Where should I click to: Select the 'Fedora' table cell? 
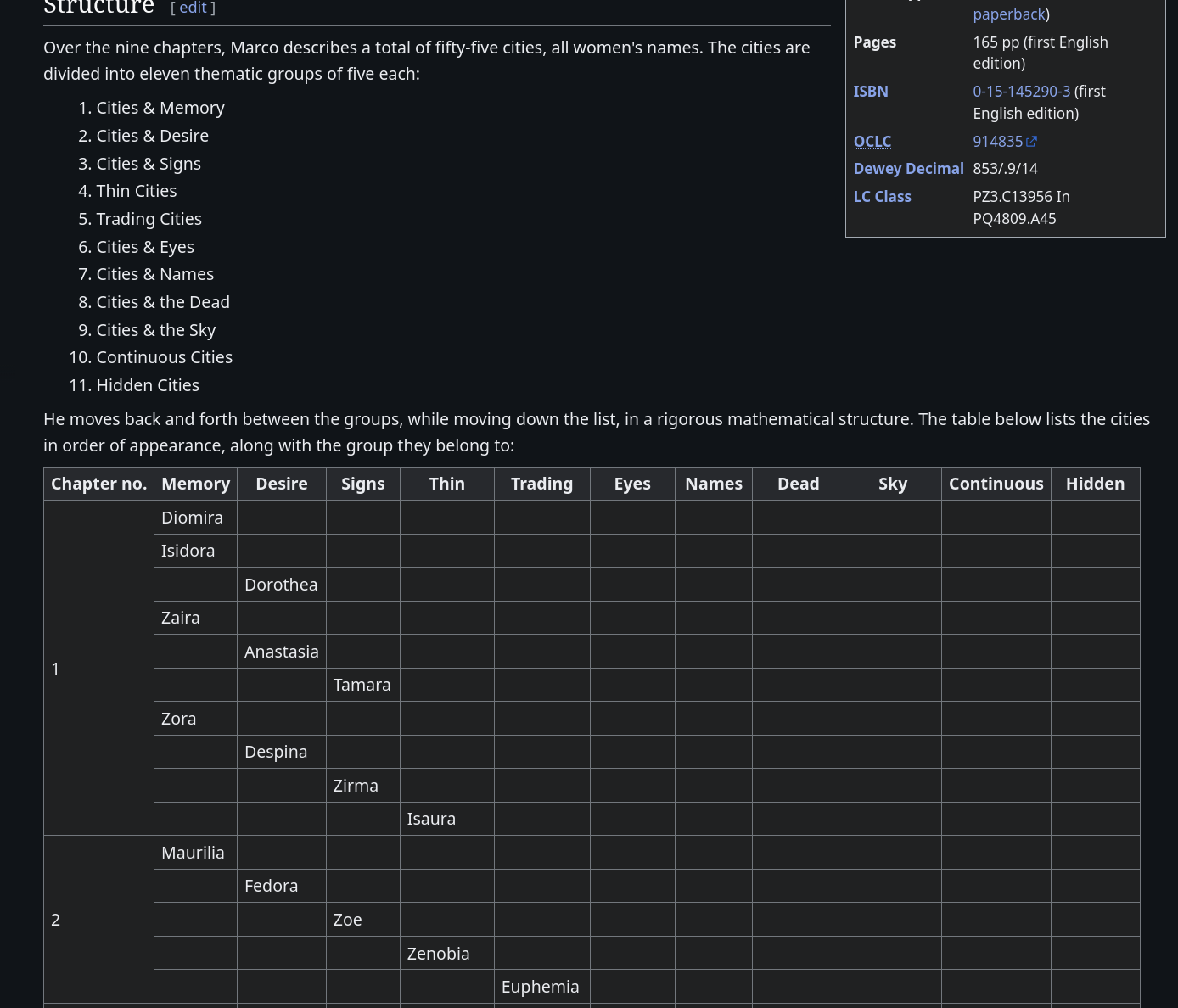tap(282, 886)
